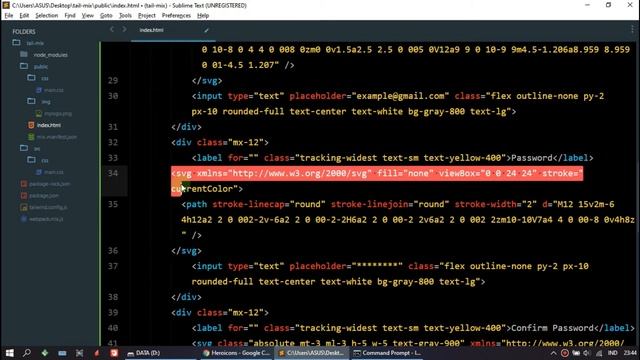
Task: Go forward with the right tab arrow
Action: click(124, 29)
